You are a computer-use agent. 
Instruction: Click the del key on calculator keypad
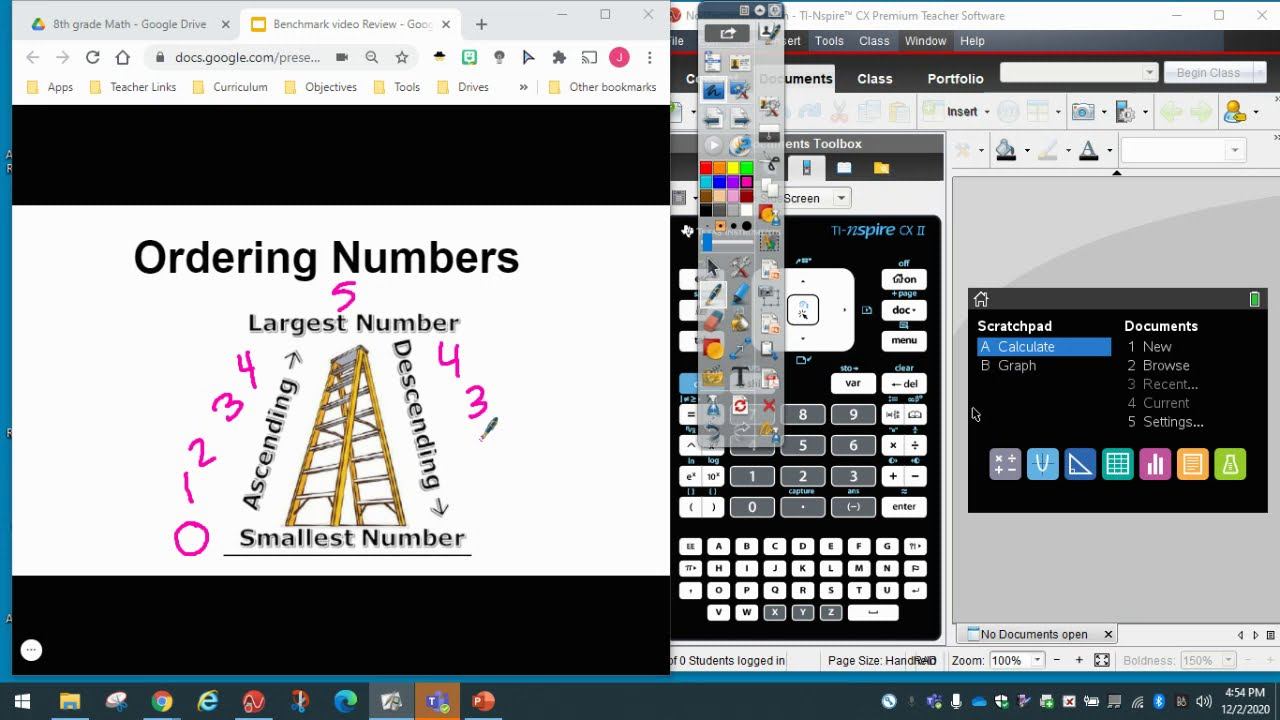(904, 384)
